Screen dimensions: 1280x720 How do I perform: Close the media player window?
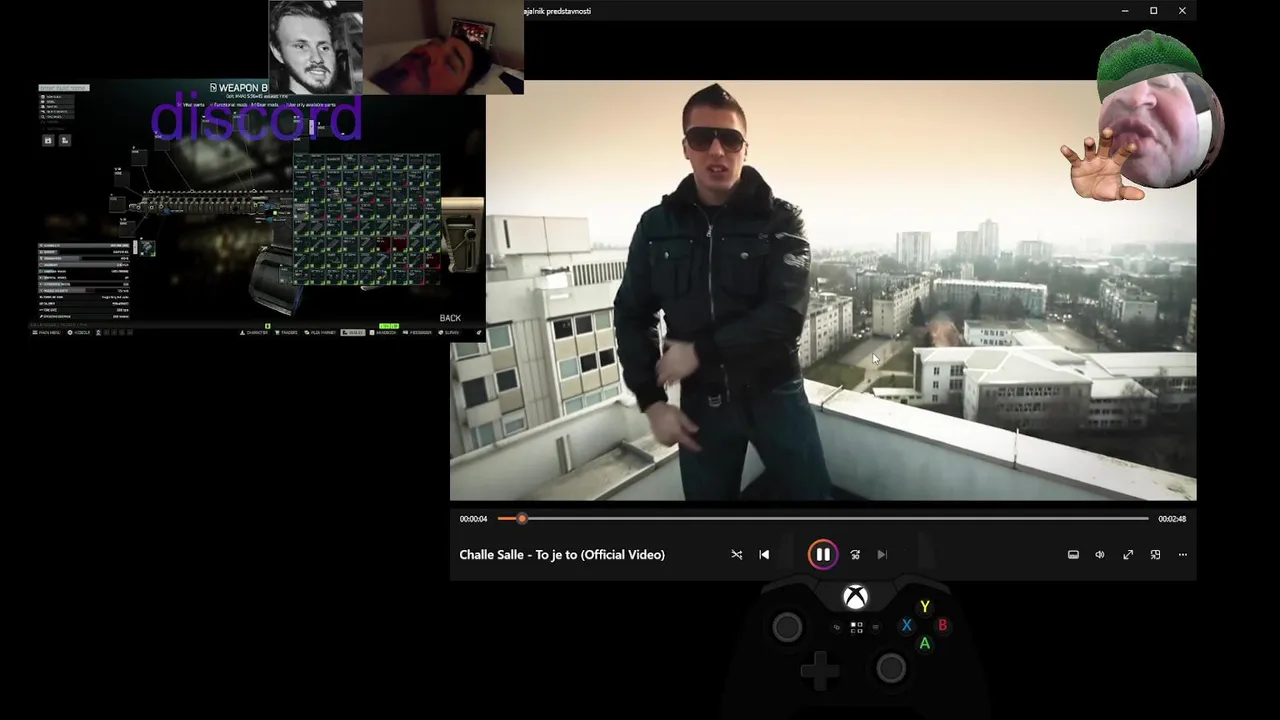1182,11
